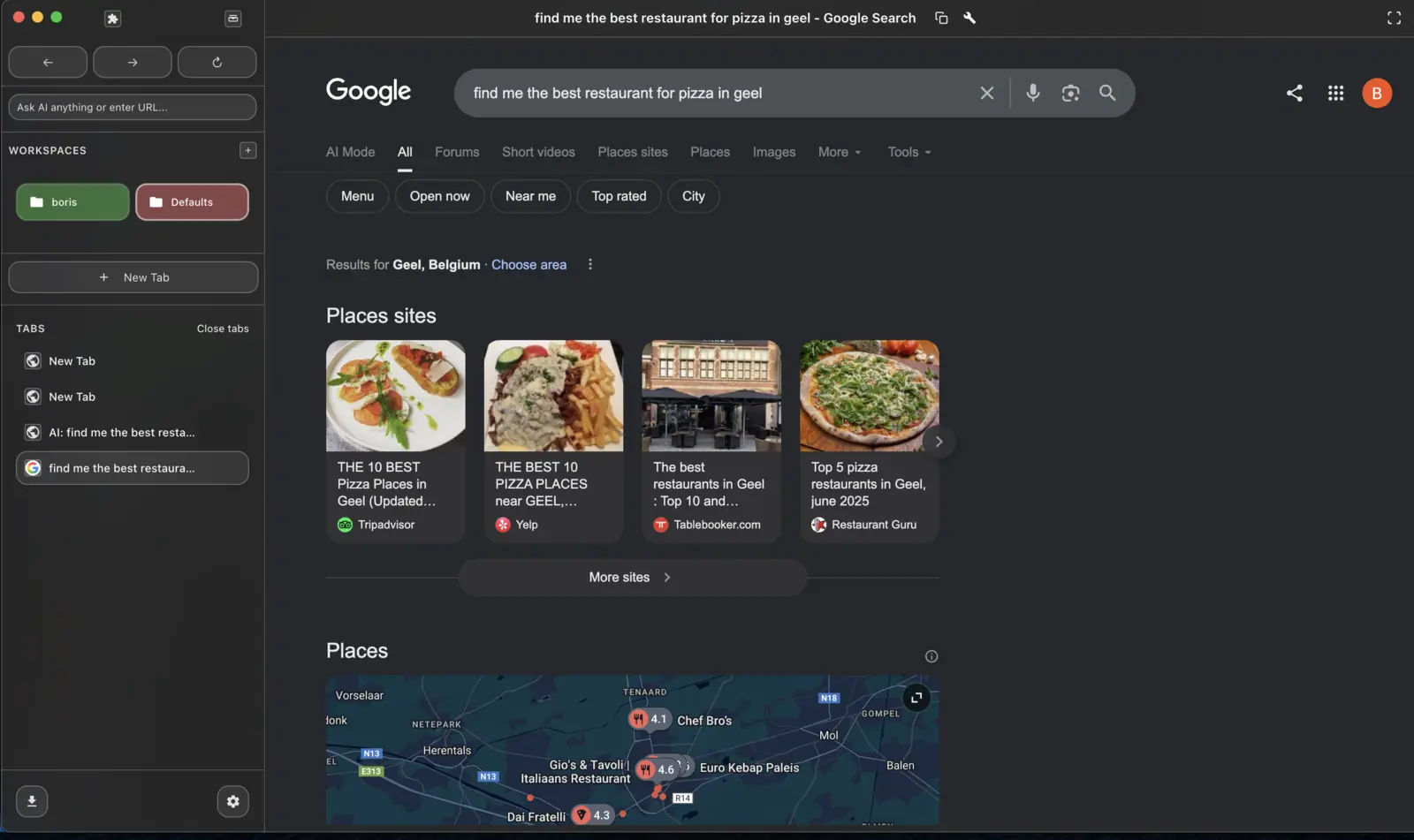Viewport: 1414px width, 840px height.
Task: Open sidebar settings gear icon
Action: 233,801
